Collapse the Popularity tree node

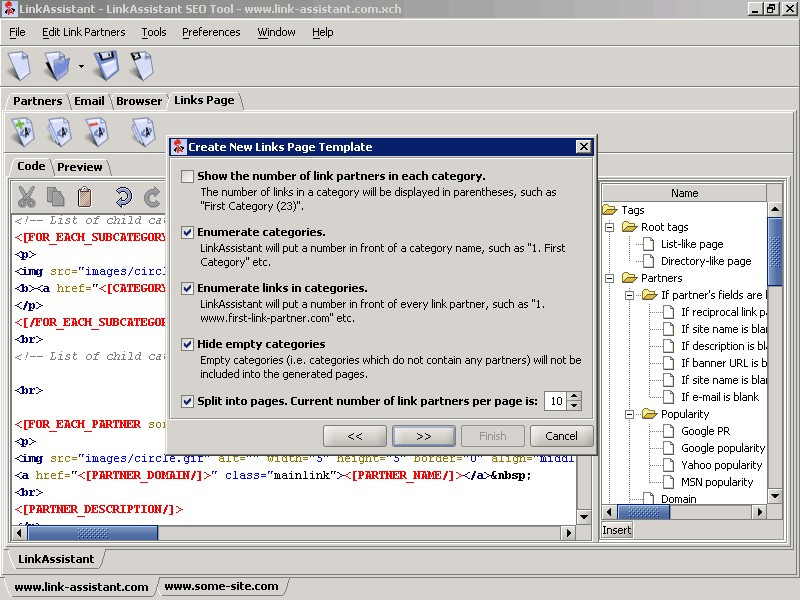click(629, 414)
